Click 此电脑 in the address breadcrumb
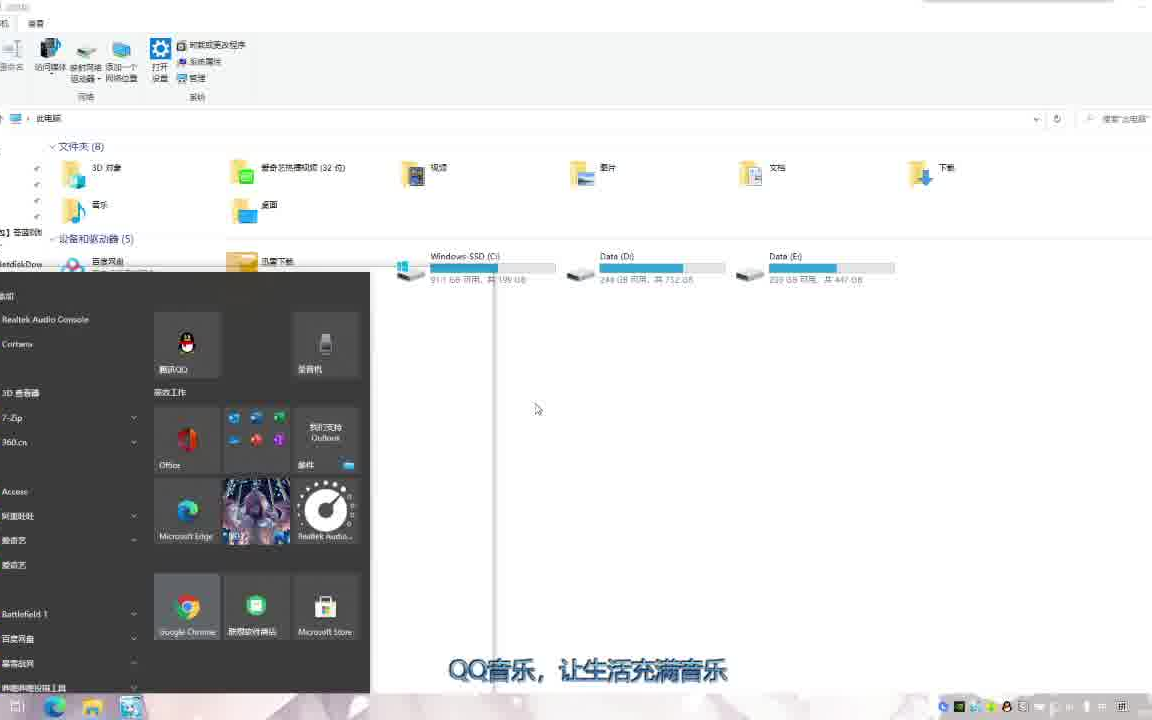The width and height of the screenshot is (1152, 720). pos(48,118)
